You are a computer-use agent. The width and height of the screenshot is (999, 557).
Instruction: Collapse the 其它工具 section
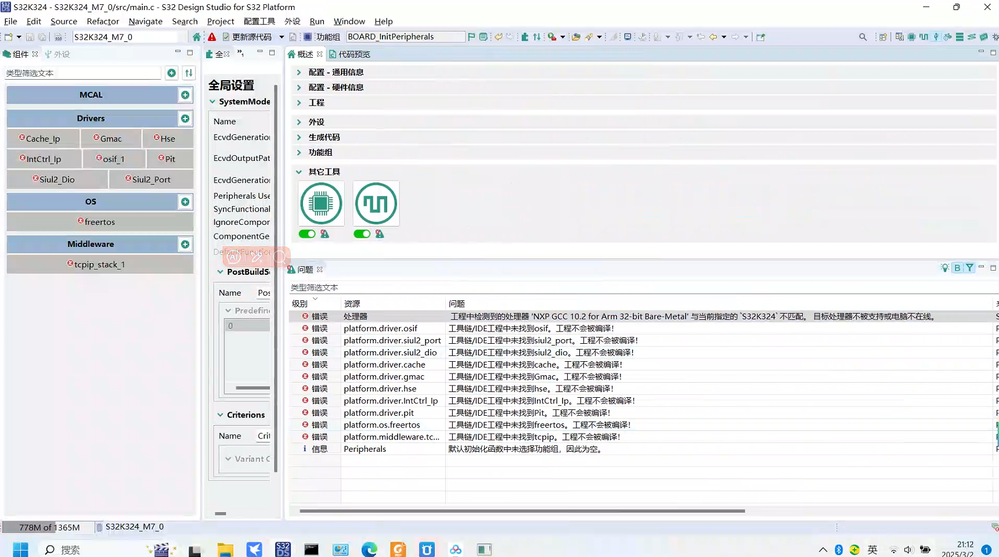pyautogui.click(x=298, y=171)
